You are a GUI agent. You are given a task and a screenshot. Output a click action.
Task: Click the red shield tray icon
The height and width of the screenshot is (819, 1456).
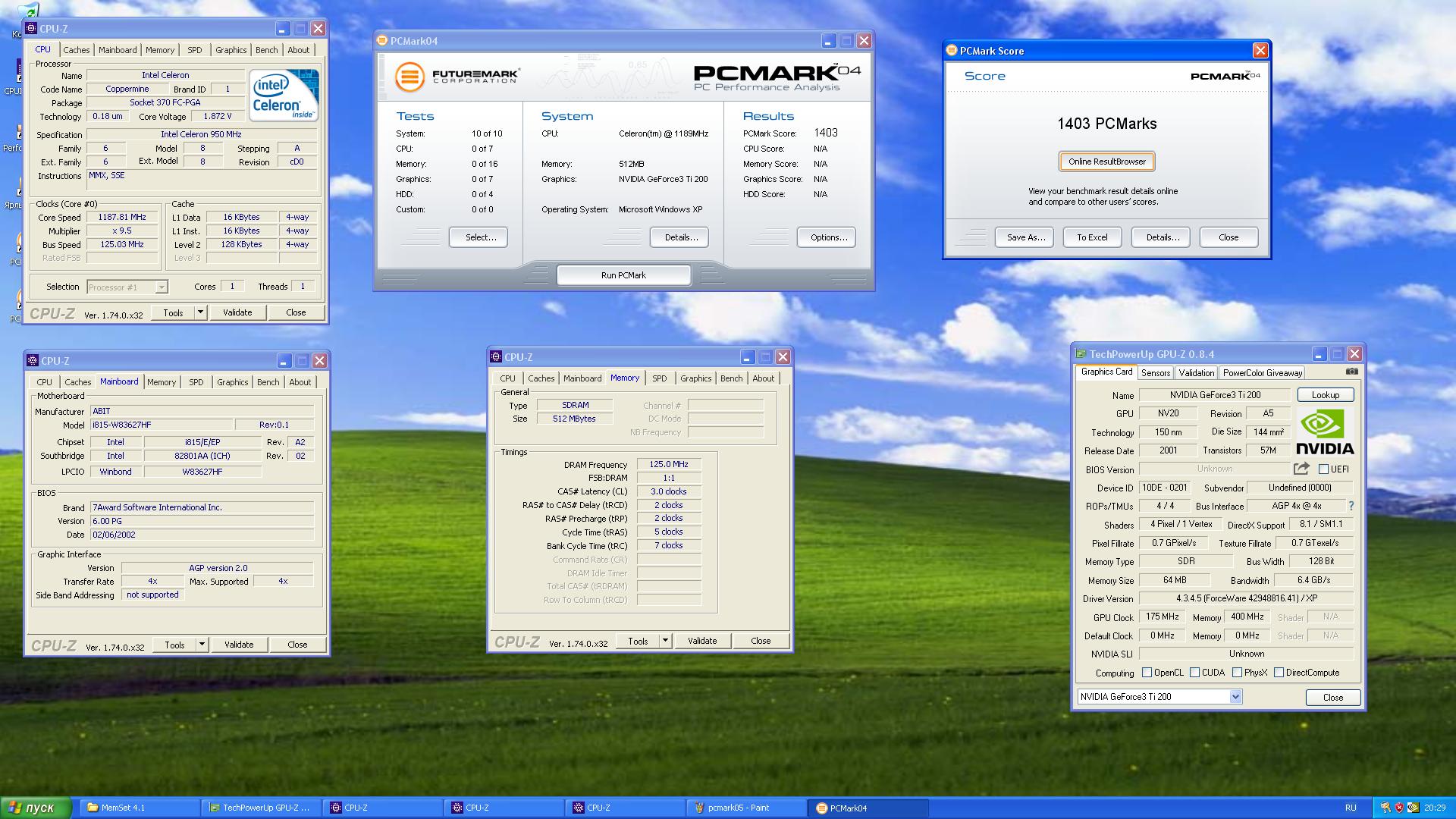(x=1399, y=808)
